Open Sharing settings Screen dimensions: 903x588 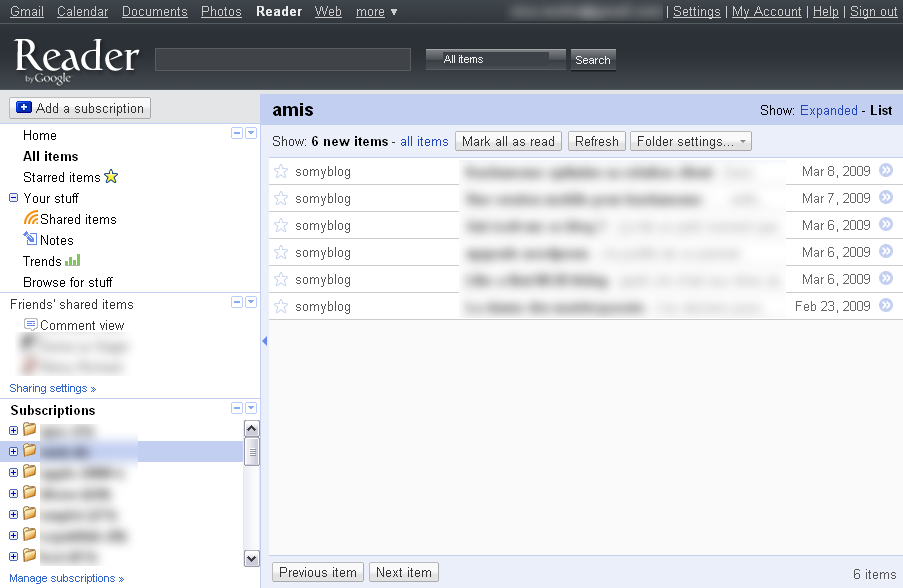point(52,388)
